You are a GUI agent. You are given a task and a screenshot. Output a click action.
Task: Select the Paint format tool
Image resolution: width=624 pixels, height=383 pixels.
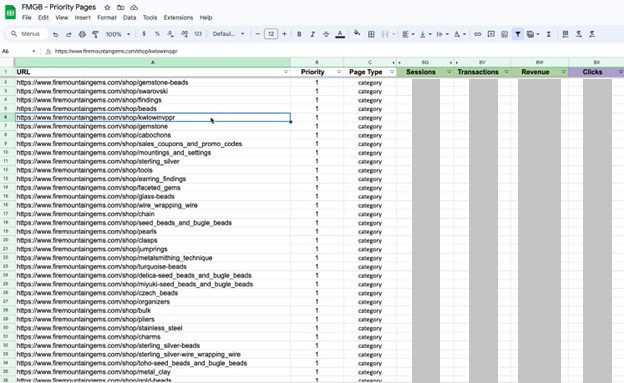tap(95, 34)
